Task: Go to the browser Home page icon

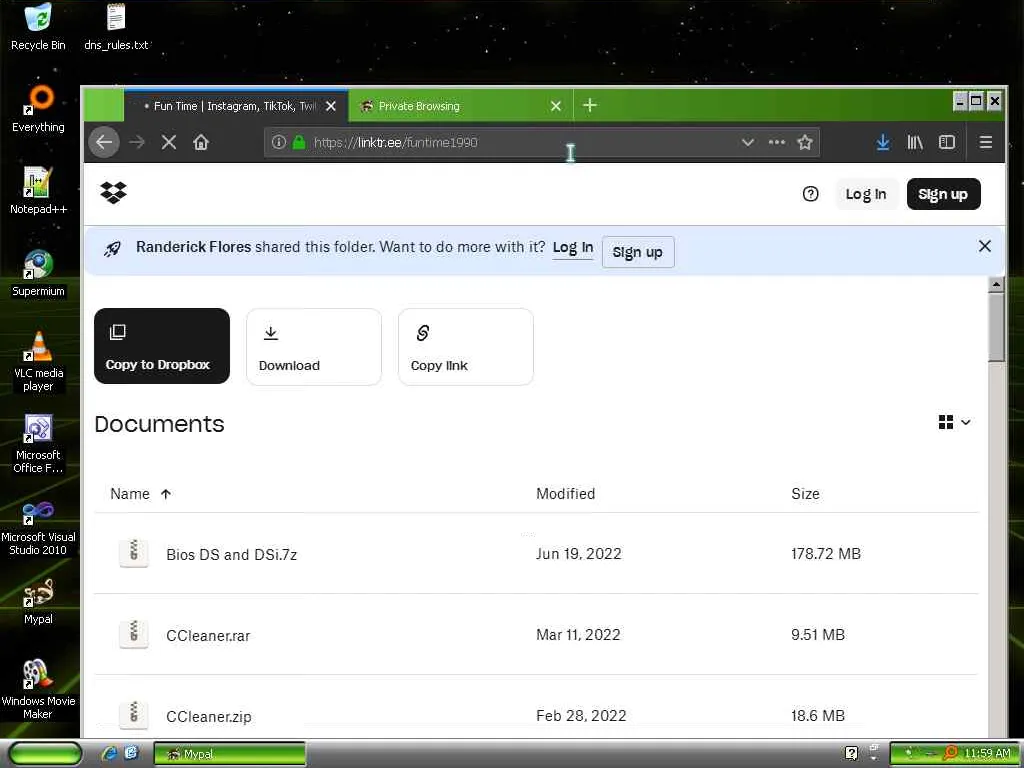Action: click(x=201, y=142)
